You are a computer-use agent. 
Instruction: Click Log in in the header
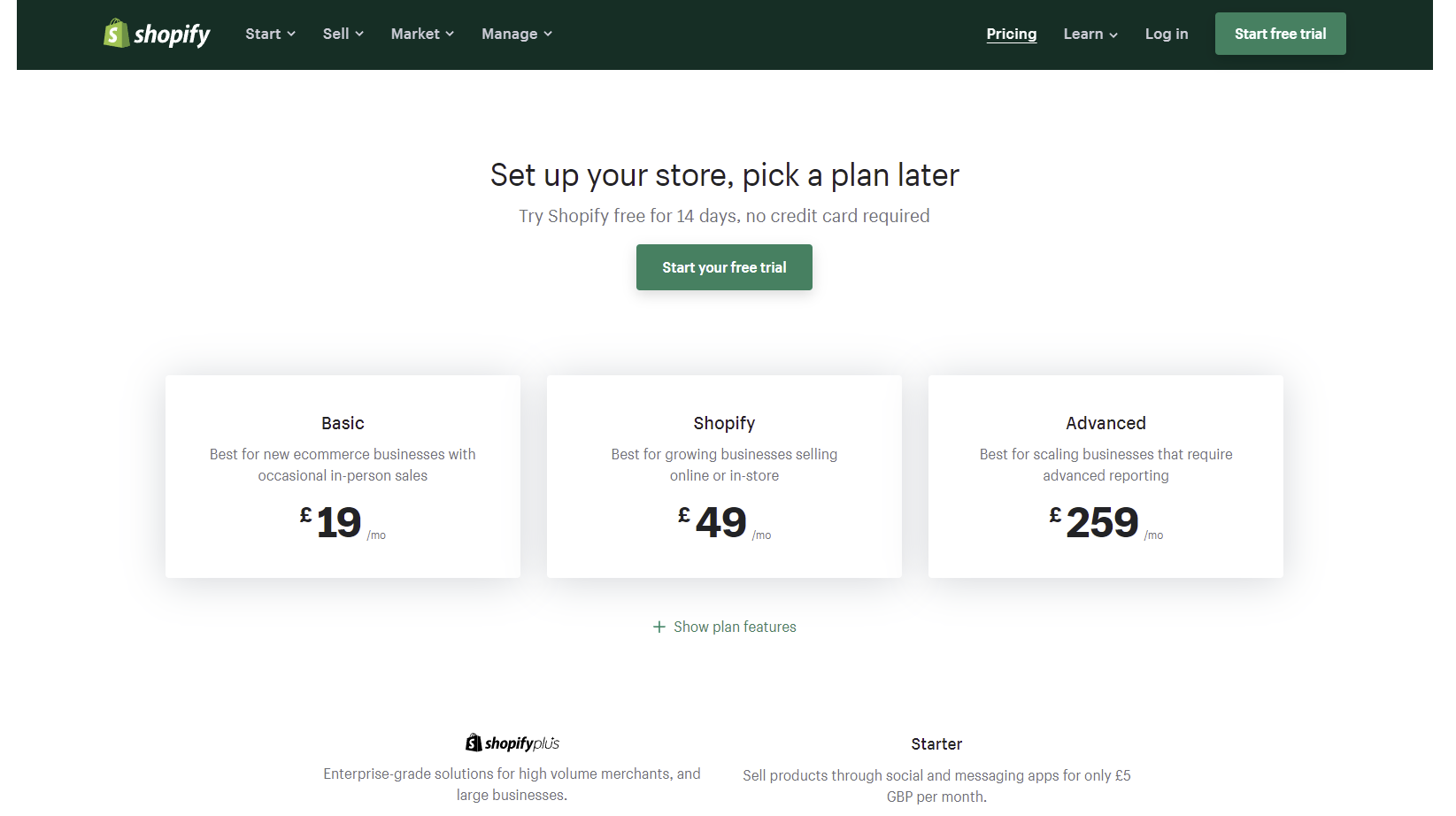point(1166,34)
